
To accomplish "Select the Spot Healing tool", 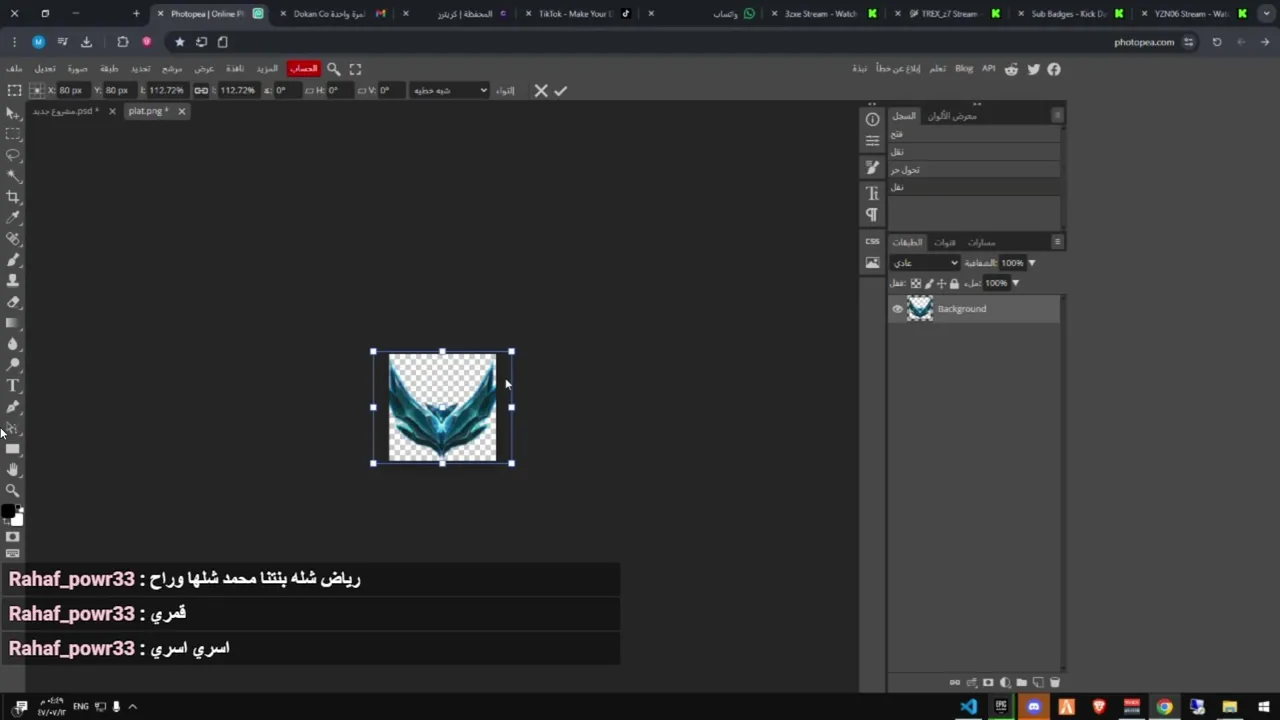I will tap(13, 239).
